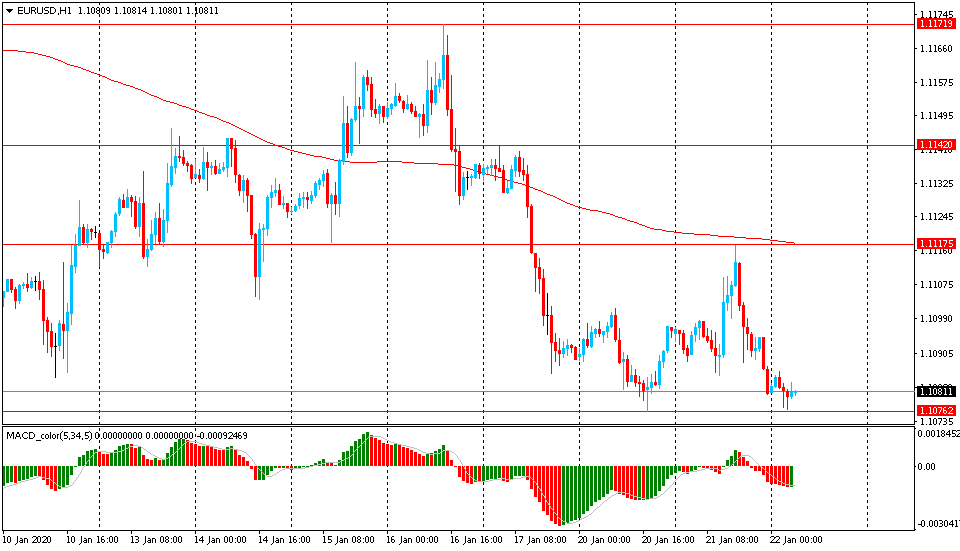Click the 1.11575 price scale value
The height and width of the screenshot is (551, 960).
coord(936,82)
